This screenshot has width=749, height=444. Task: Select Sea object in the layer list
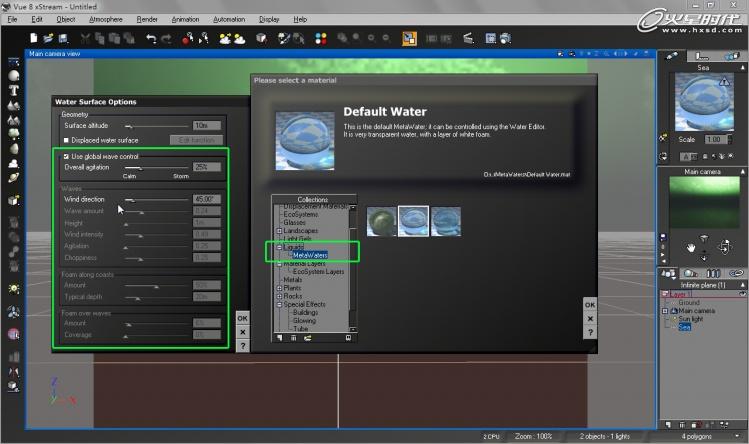pos(685,327)
